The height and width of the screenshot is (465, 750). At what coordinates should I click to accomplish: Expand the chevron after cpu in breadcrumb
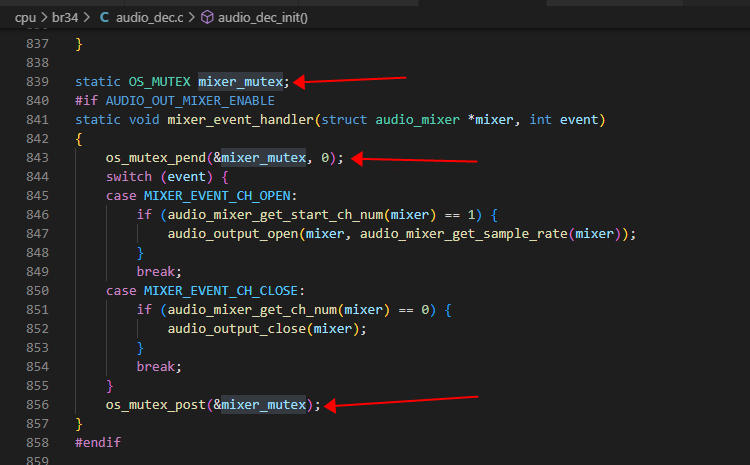click(x=44, y=18)
